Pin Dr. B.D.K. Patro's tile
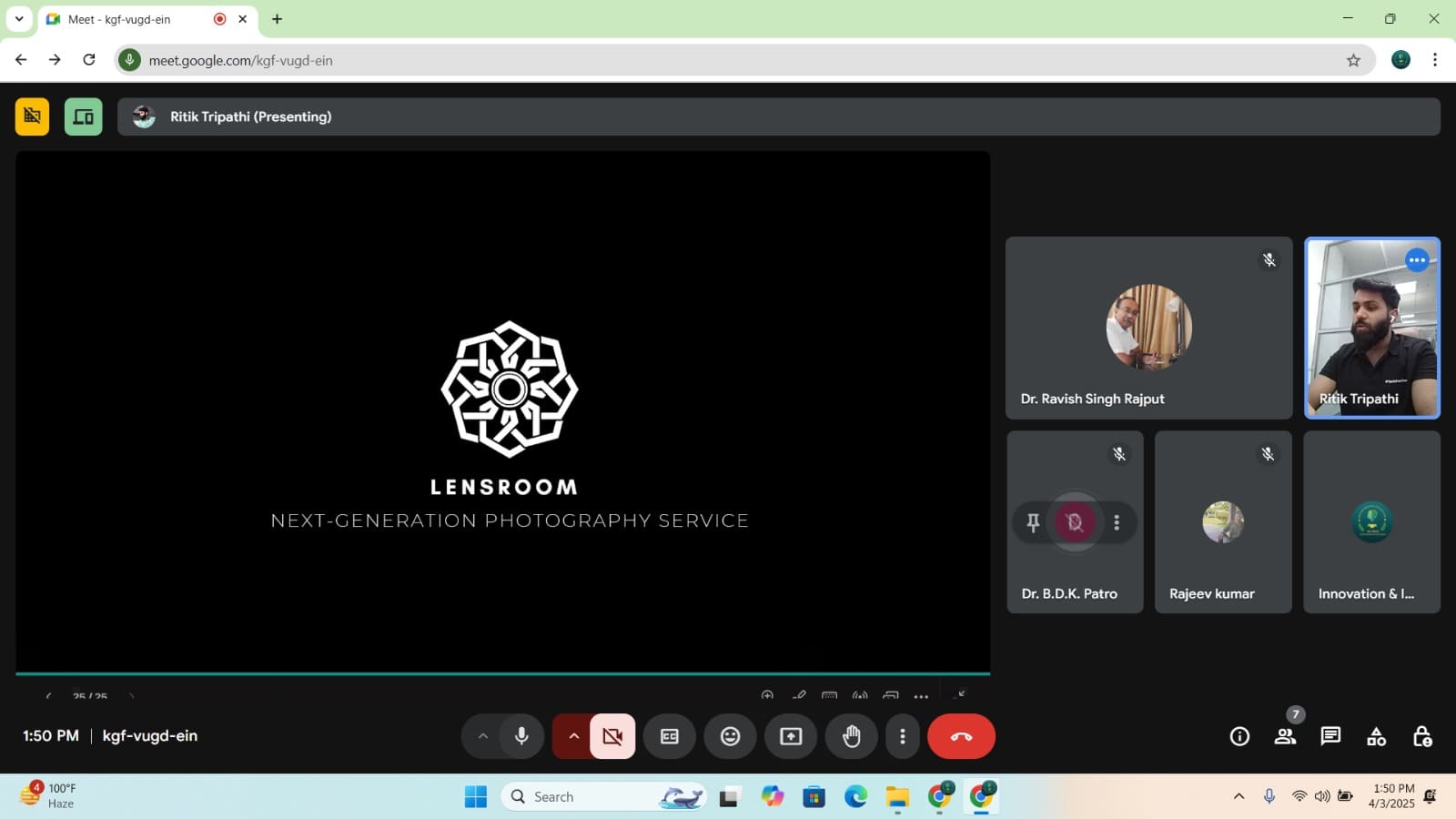 point(1033,522)
